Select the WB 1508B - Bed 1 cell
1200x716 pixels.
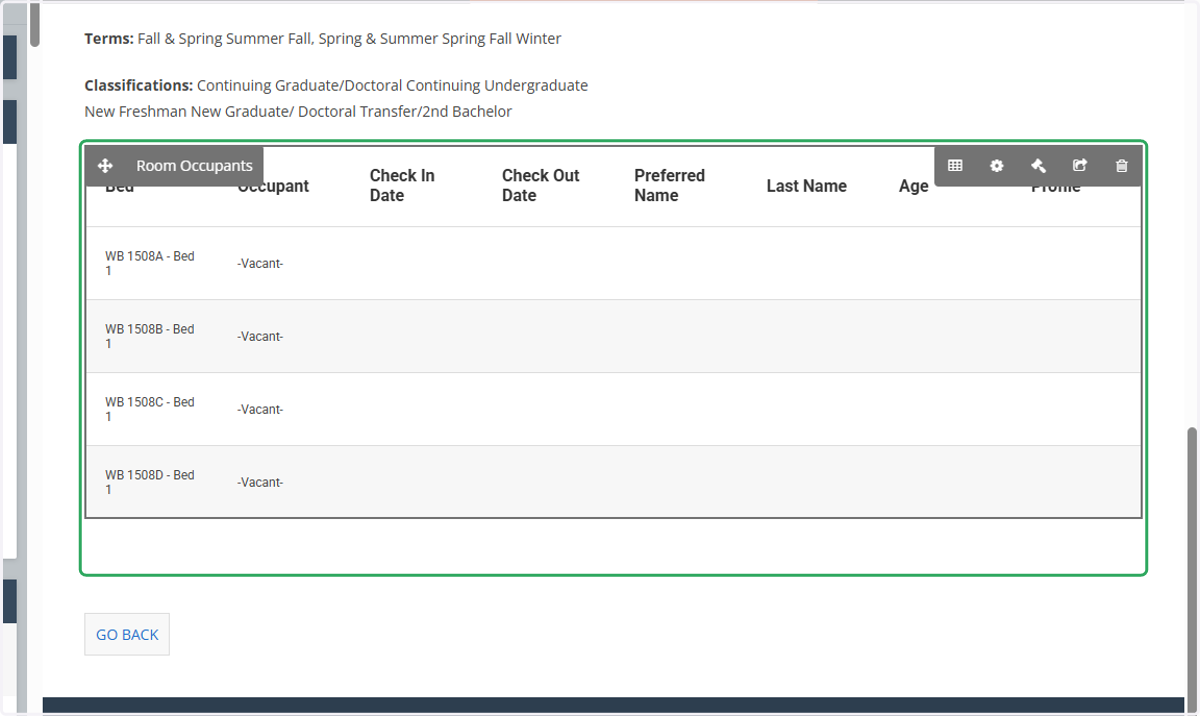coord(150,336)
